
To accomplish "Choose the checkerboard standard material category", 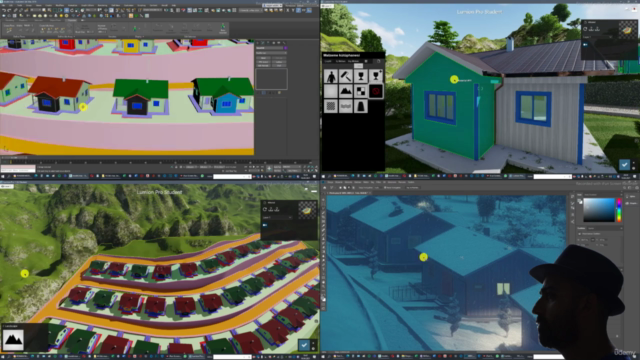I will click(x=361, y=91).
